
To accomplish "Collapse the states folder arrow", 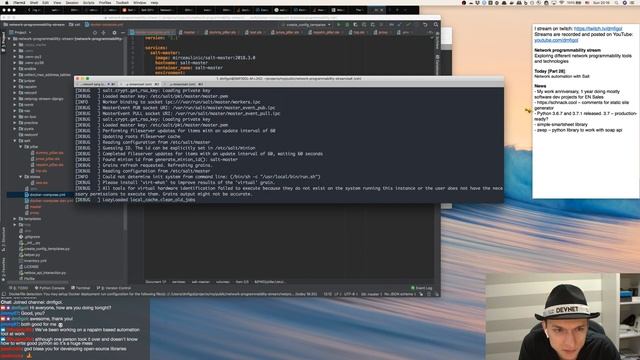I will tap(21, 177).
